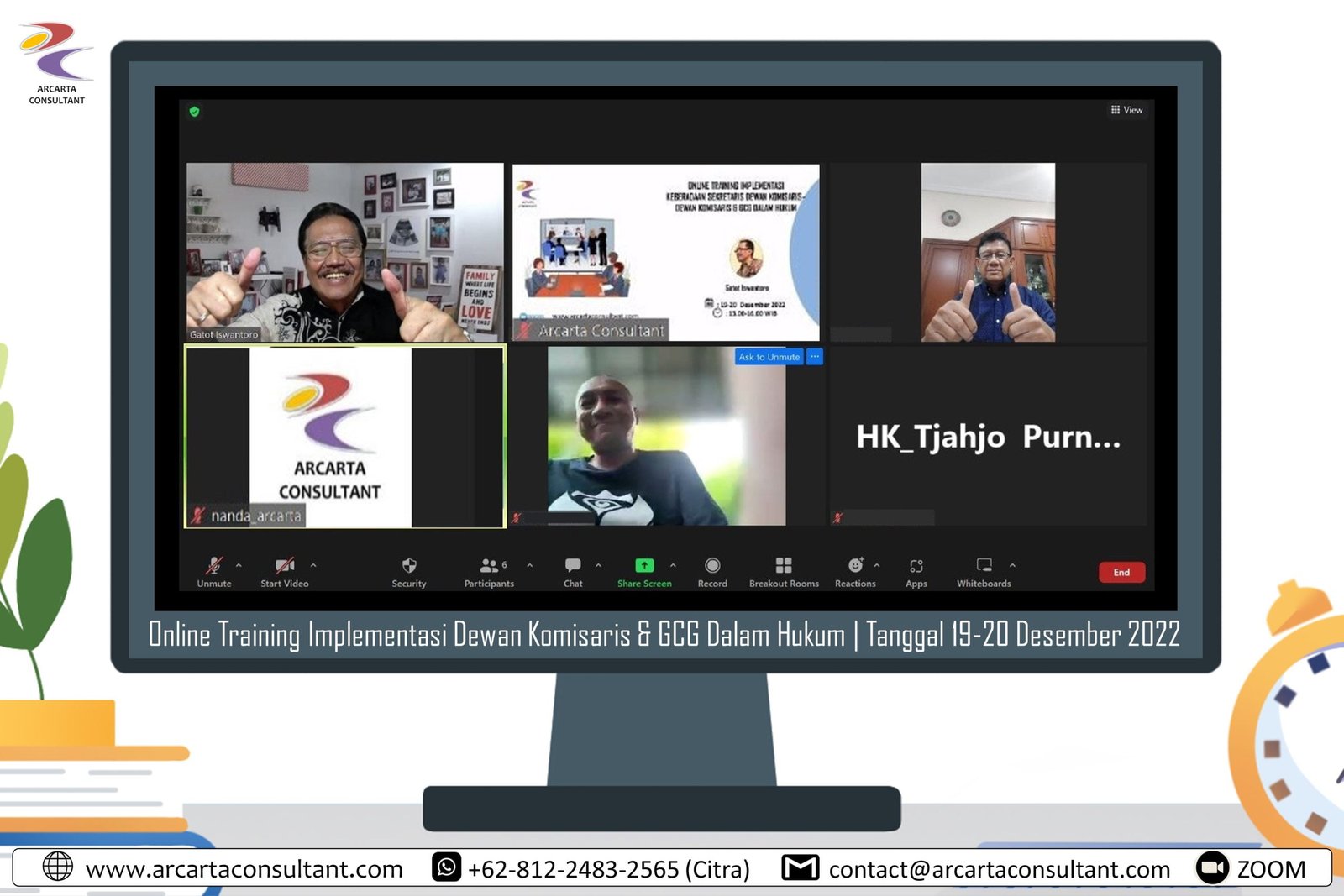Expand video options arrow beside Start Video
The image size is (1344, 896).
point(313,565)
